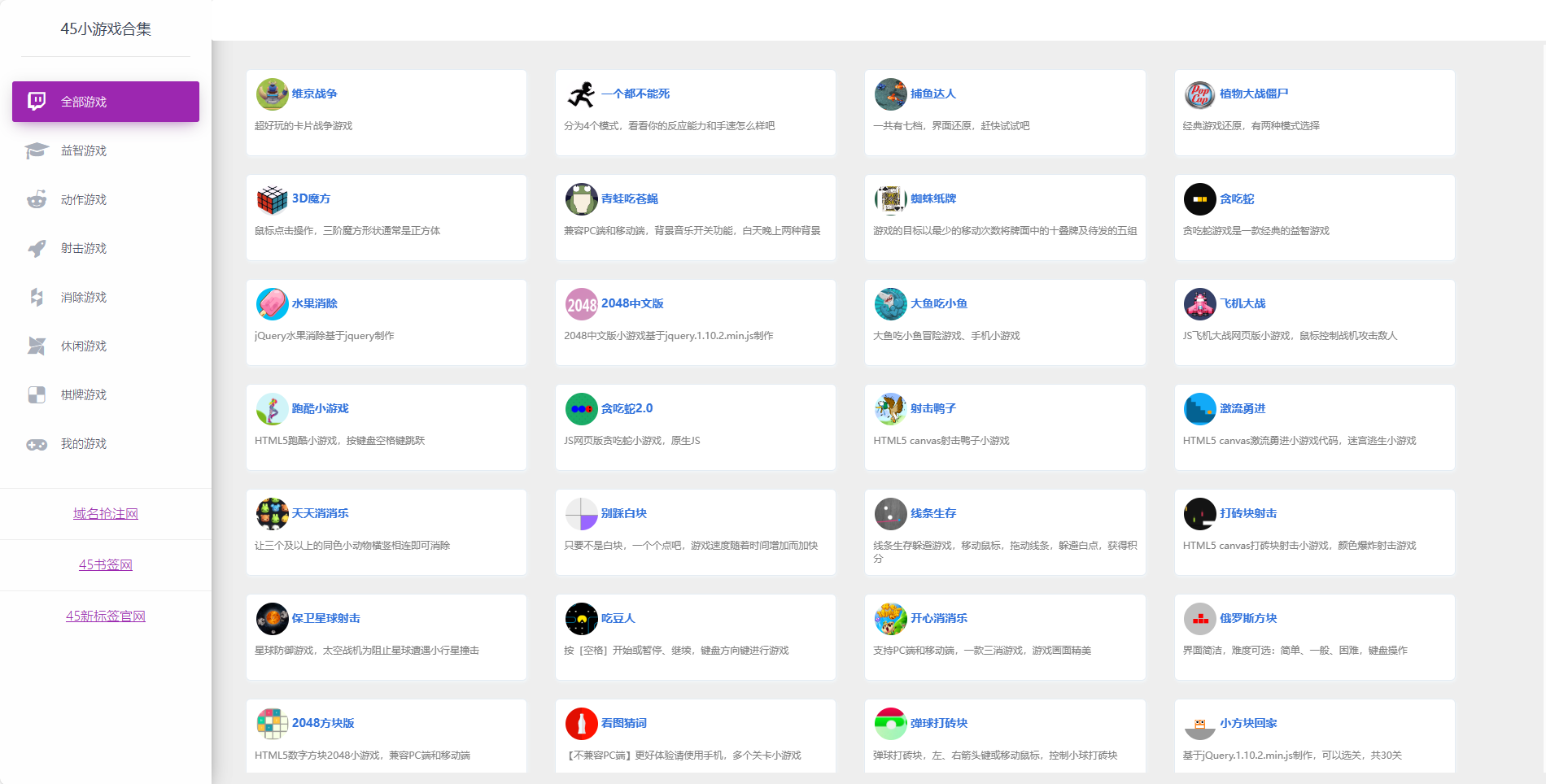
Task: Open the 益智游戏 category
Action: 84,150
